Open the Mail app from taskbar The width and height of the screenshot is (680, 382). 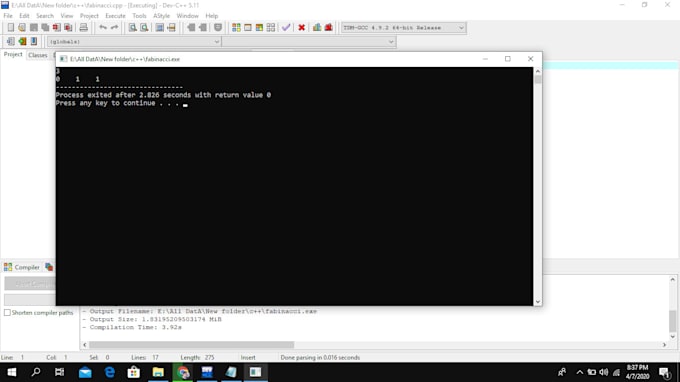click(85, 372)
